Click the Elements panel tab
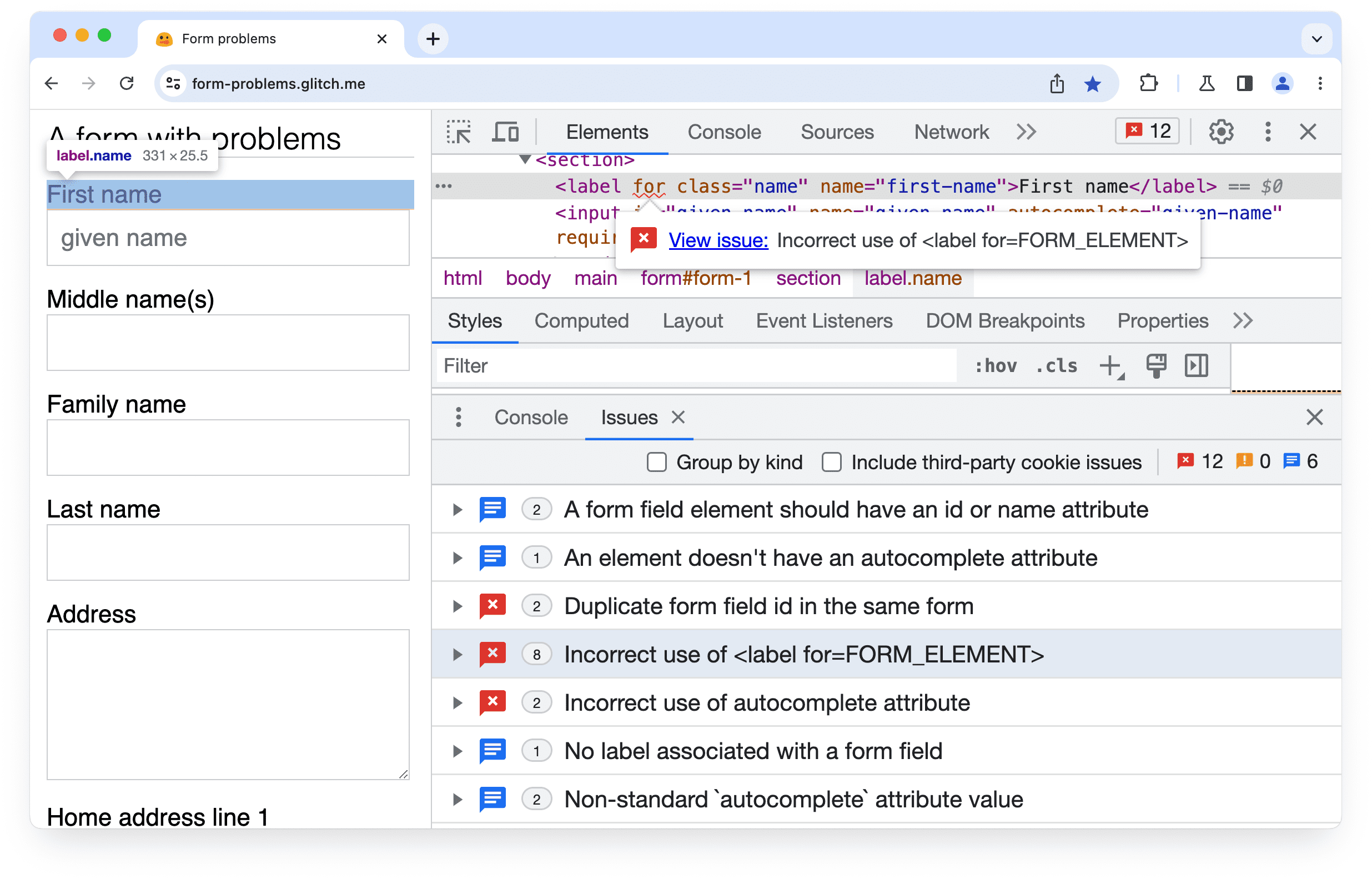 (607, 131)
